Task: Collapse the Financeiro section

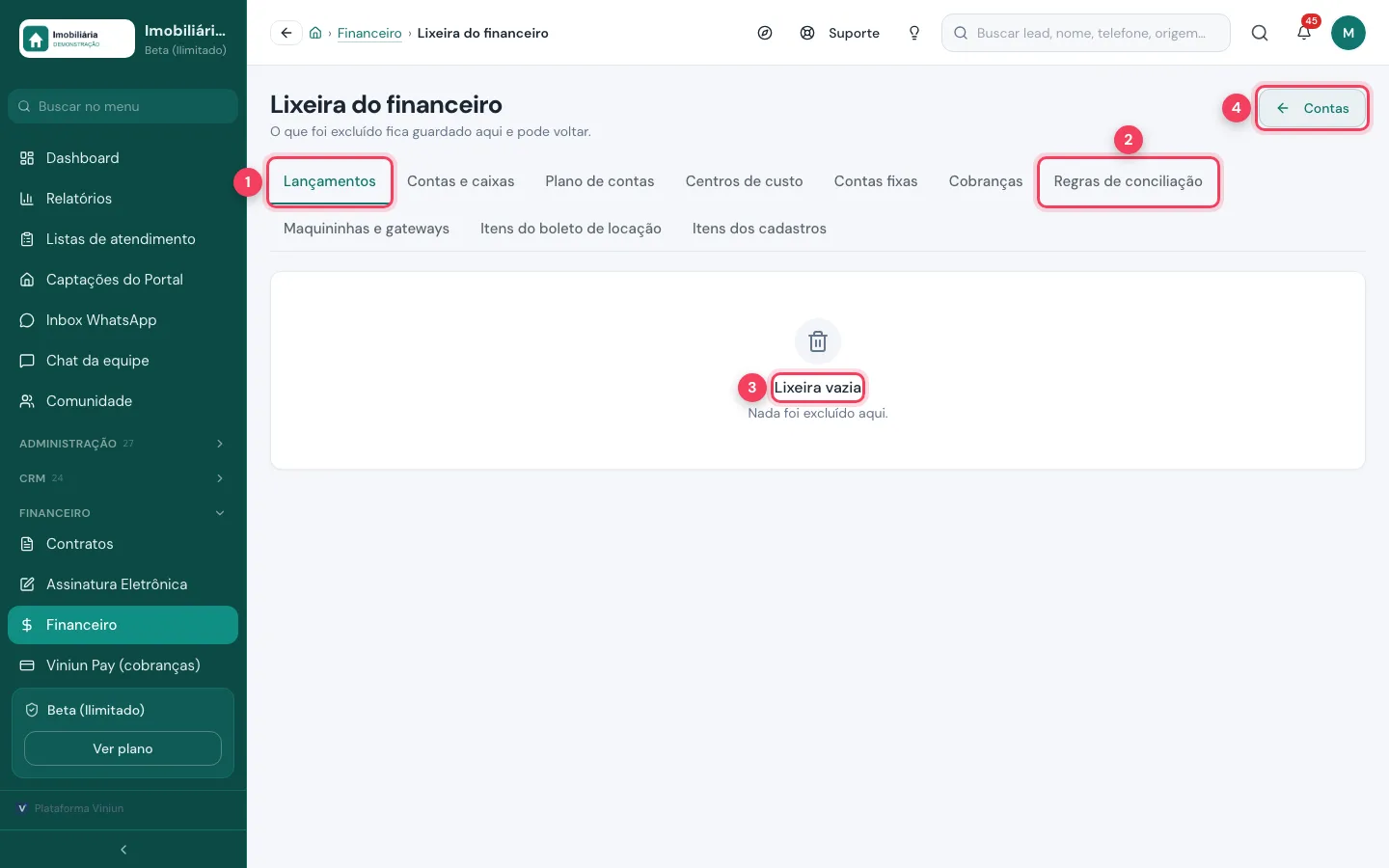Action: pyautogui.click(x=123, y=513)
